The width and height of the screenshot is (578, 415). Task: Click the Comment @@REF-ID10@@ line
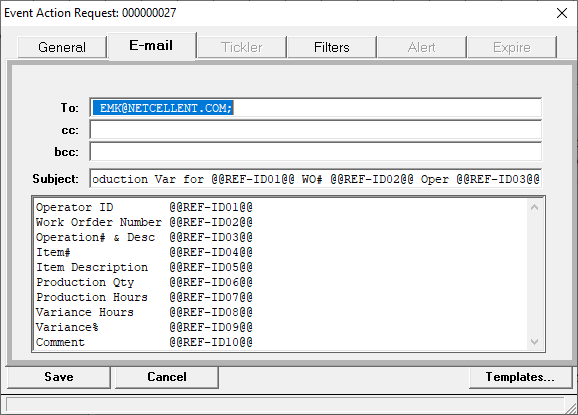(x=144, y=342)
